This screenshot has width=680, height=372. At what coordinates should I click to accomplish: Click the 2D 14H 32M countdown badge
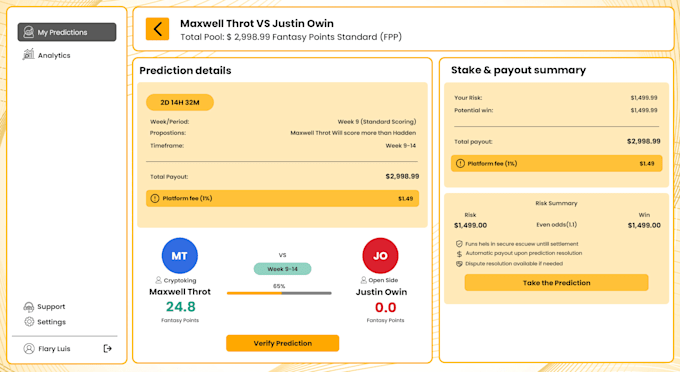pyautogui.click(x=180, y=102)
